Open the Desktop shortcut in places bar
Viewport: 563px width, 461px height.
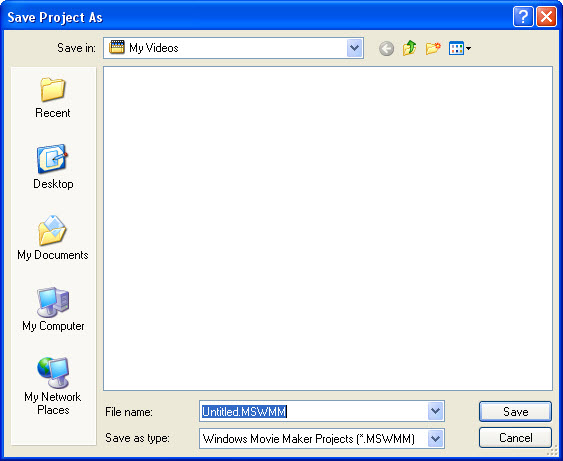53,167
